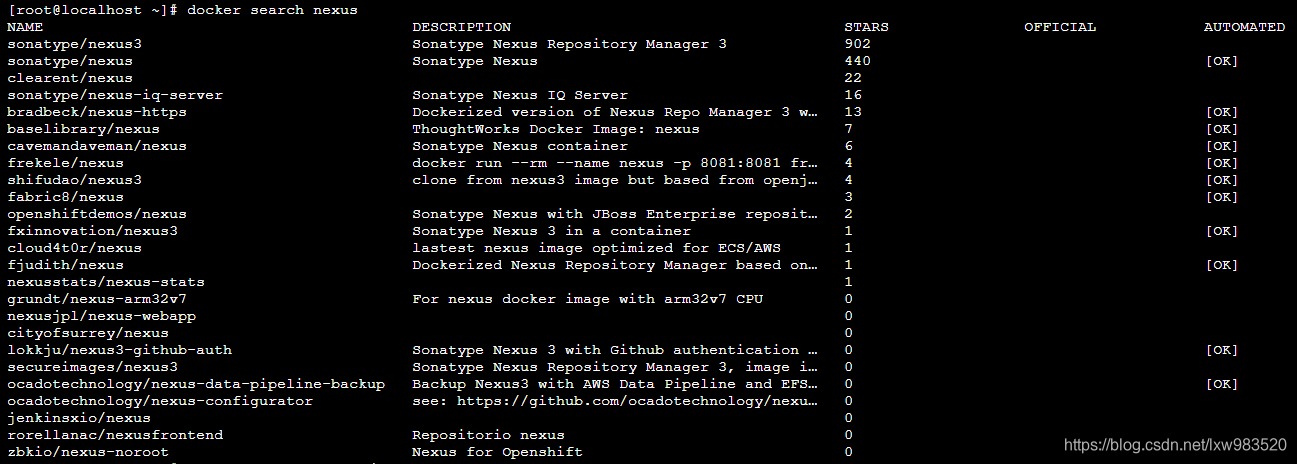1297x464 pixels.
Task: Click description 'Sonatype Nexus IQ Server'
Action: click(520, 95)
